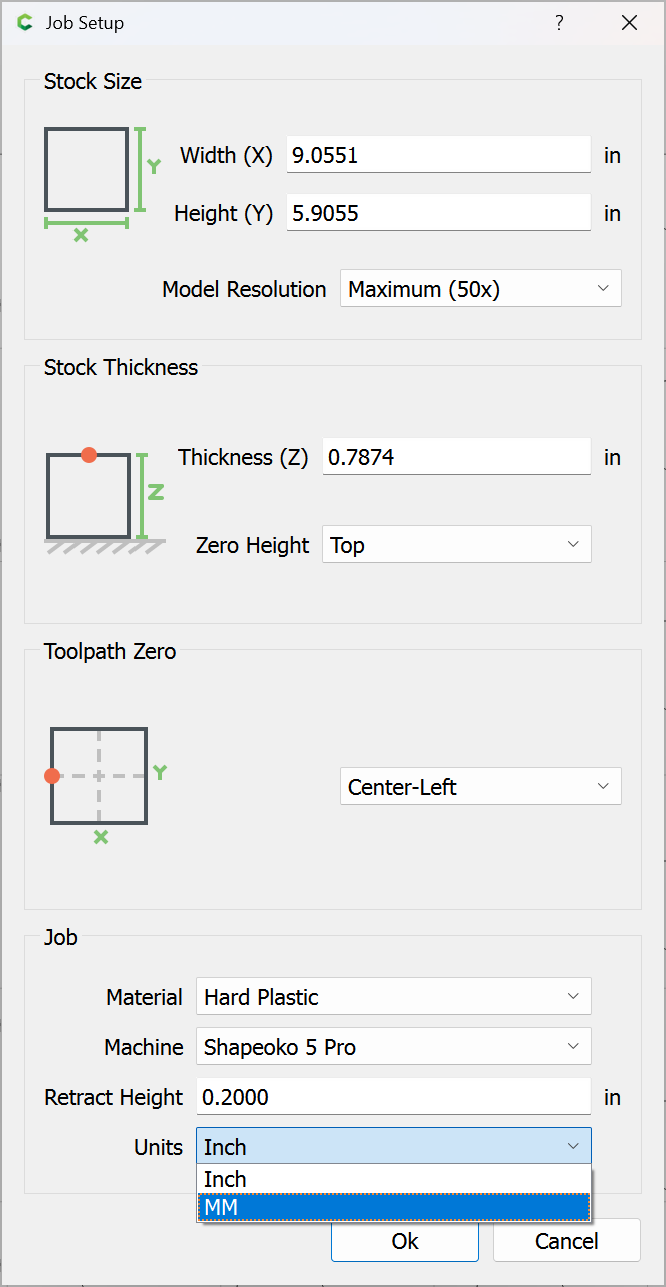Open the Material dropdown
Image resolution: width=666 pixels, height=1287 pixels.
(393, 997)
